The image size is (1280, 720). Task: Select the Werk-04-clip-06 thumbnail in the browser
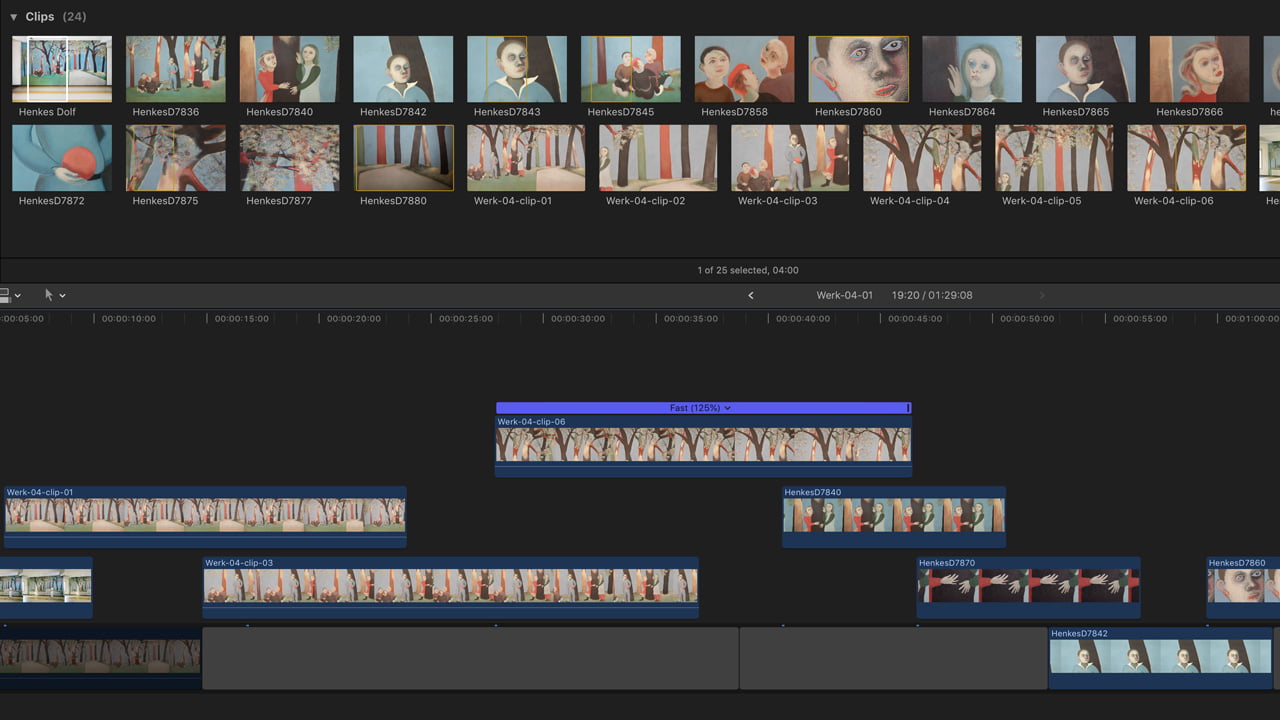point(1186,158)
